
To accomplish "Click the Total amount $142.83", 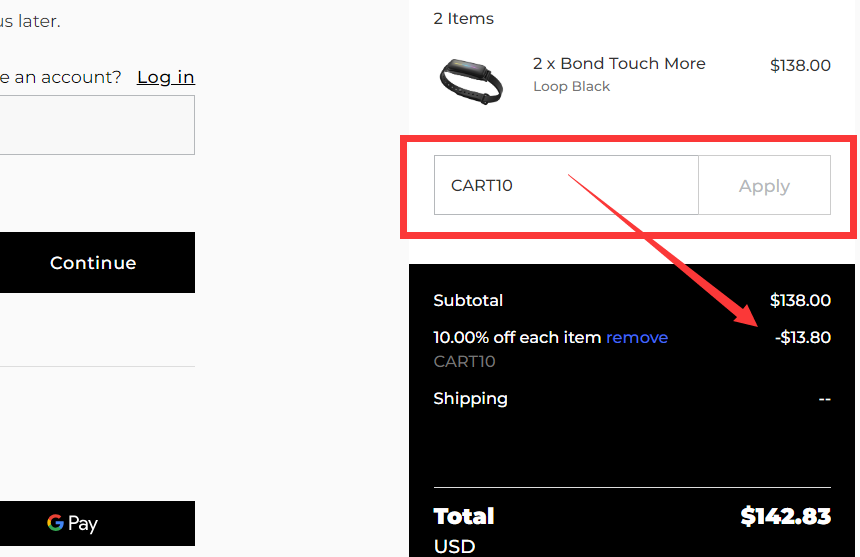I will [785, 516].
